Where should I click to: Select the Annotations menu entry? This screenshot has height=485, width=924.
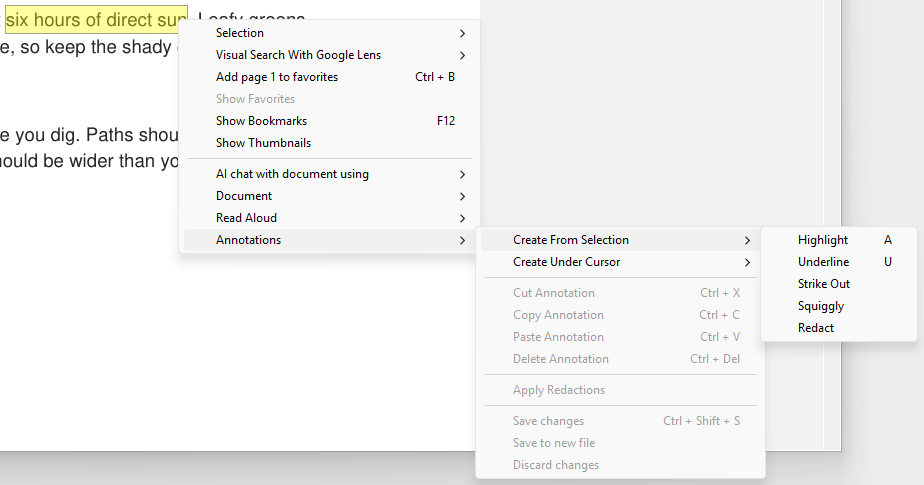pos(329,240)
